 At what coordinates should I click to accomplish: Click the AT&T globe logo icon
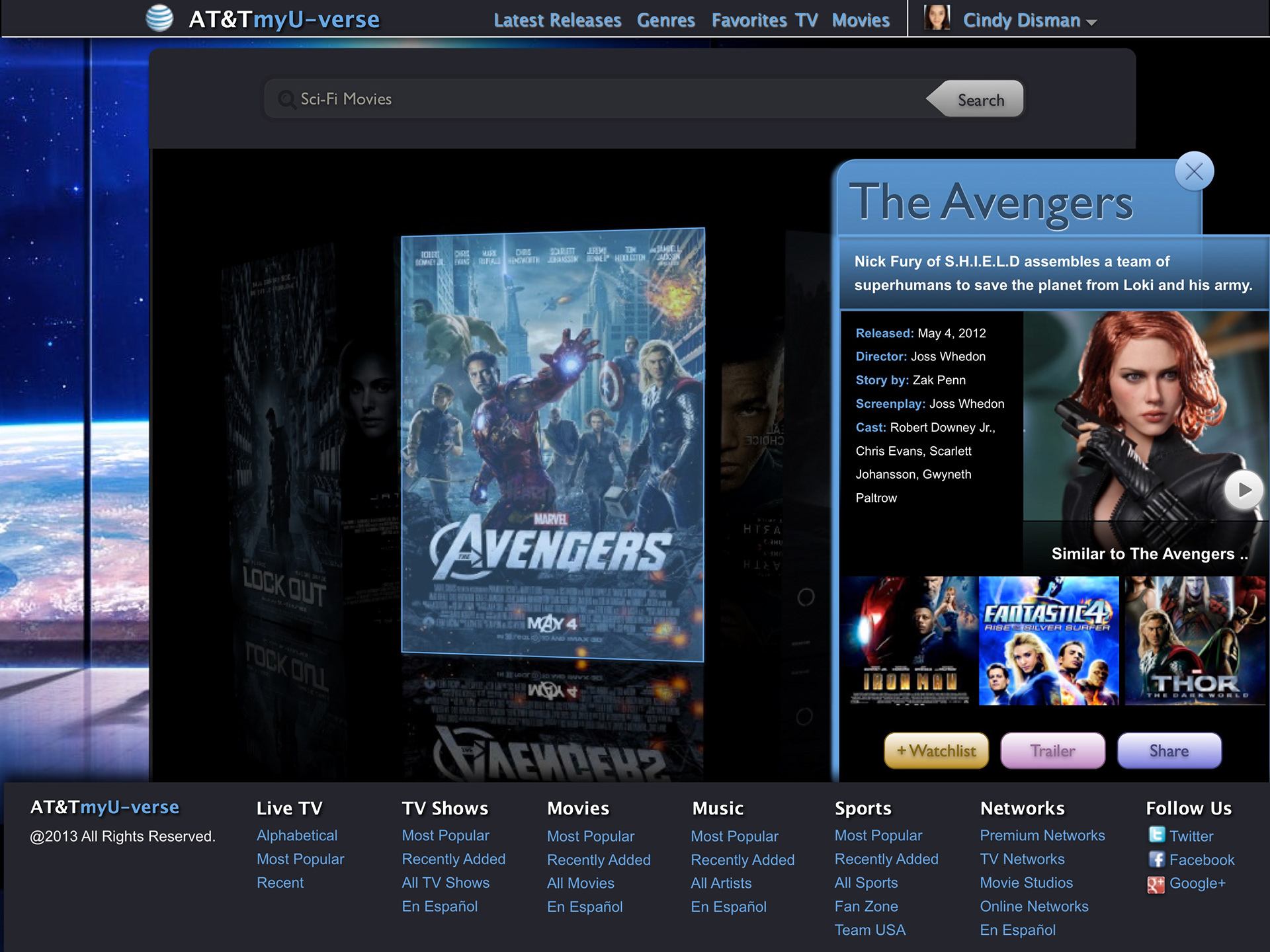pyautogui.click(x=159, y=18)
